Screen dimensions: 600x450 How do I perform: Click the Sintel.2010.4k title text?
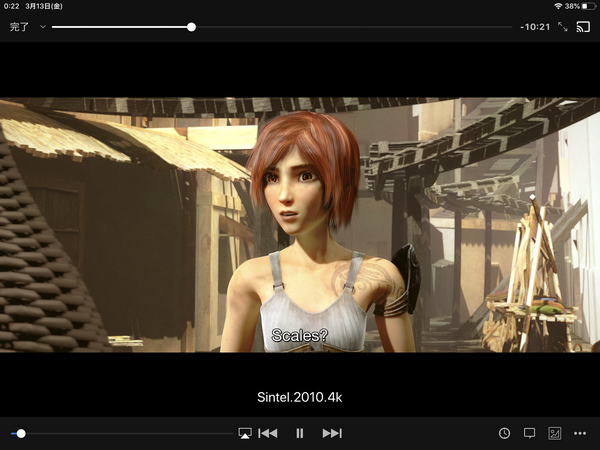(x=300, y=397)
